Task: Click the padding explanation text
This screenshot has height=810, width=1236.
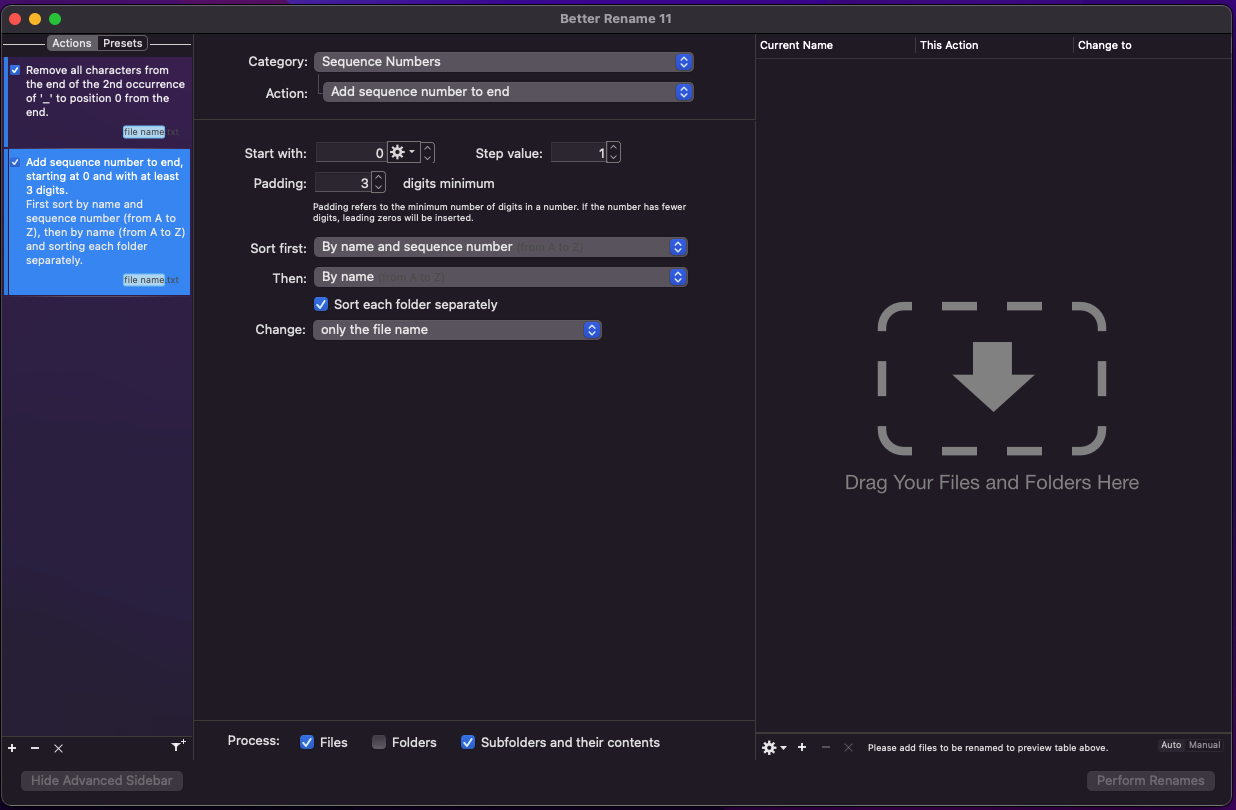Action: click(499, 212)
